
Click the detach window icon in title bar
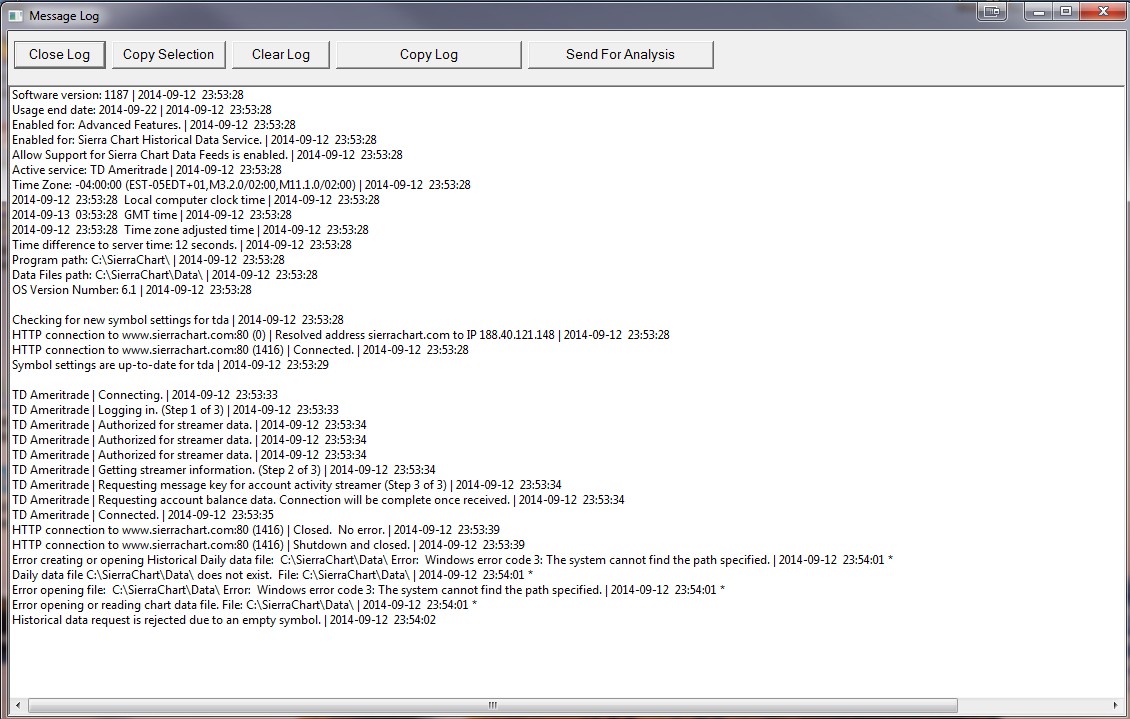(x=992, y=12)
